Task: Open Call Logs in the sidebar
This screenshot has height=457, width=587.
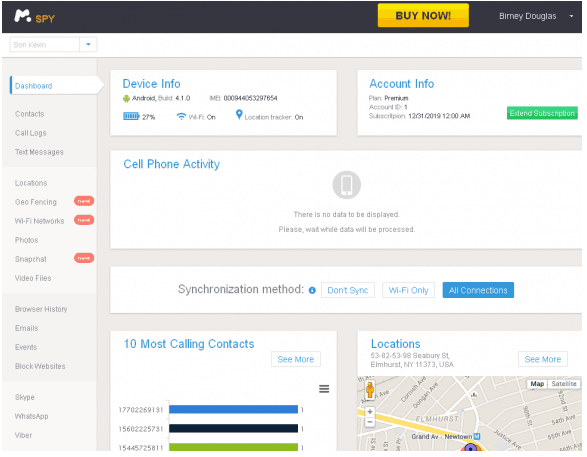Action: [31, 133]
